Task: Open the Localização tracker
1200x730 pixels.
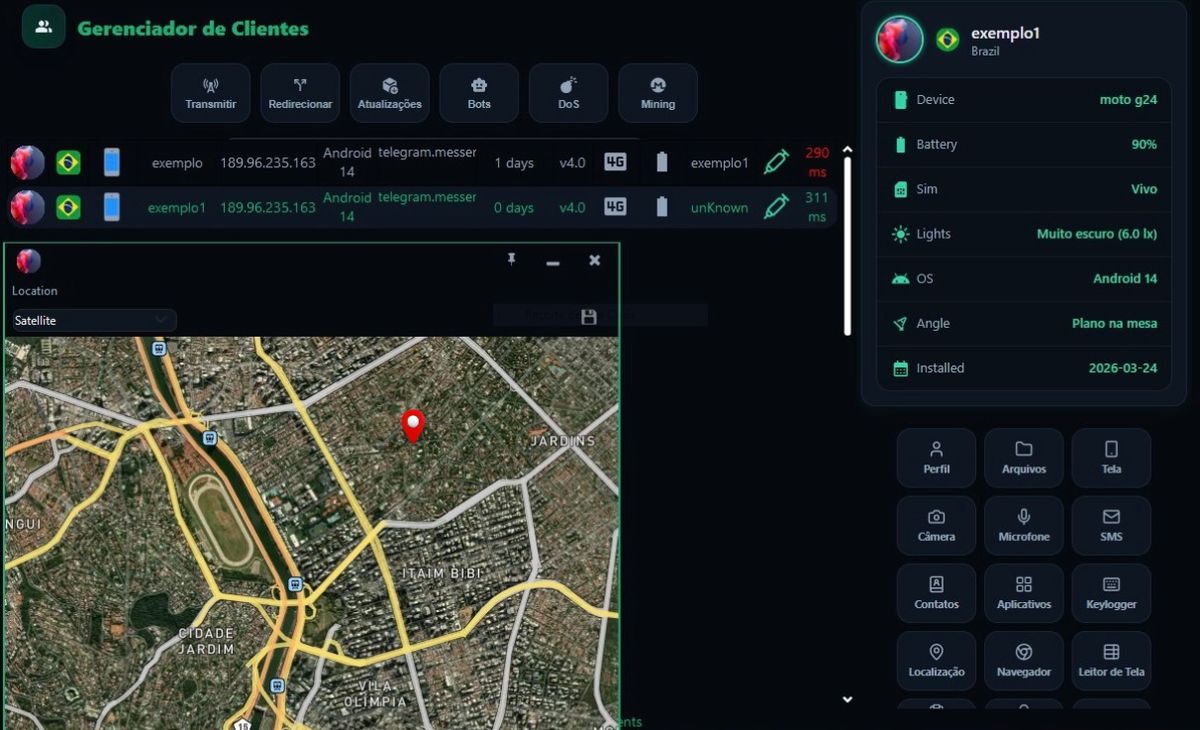Action: click(x=936, y=660)
